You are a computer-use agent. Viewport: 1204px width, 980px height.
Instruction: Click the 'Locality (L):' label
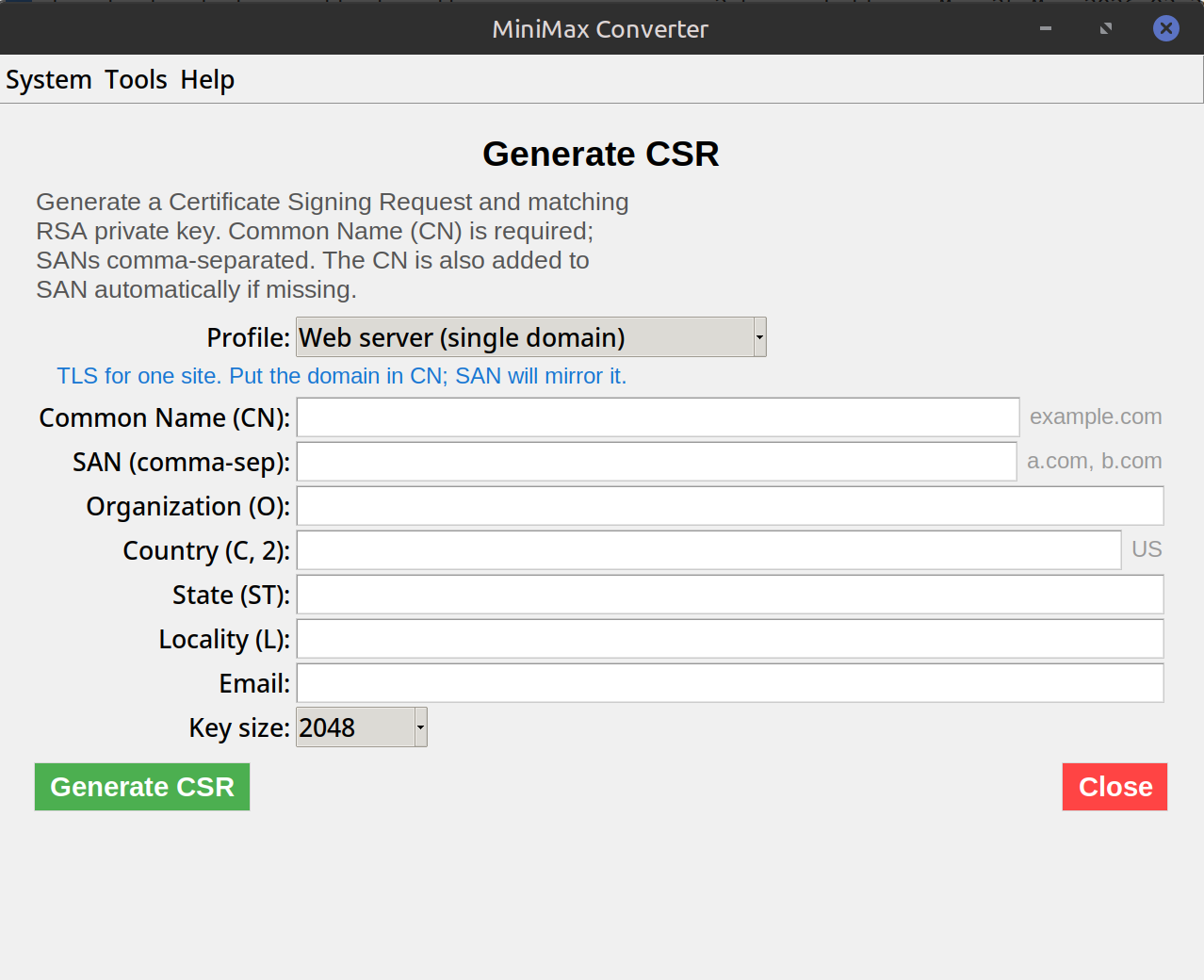tap(224, 639)
